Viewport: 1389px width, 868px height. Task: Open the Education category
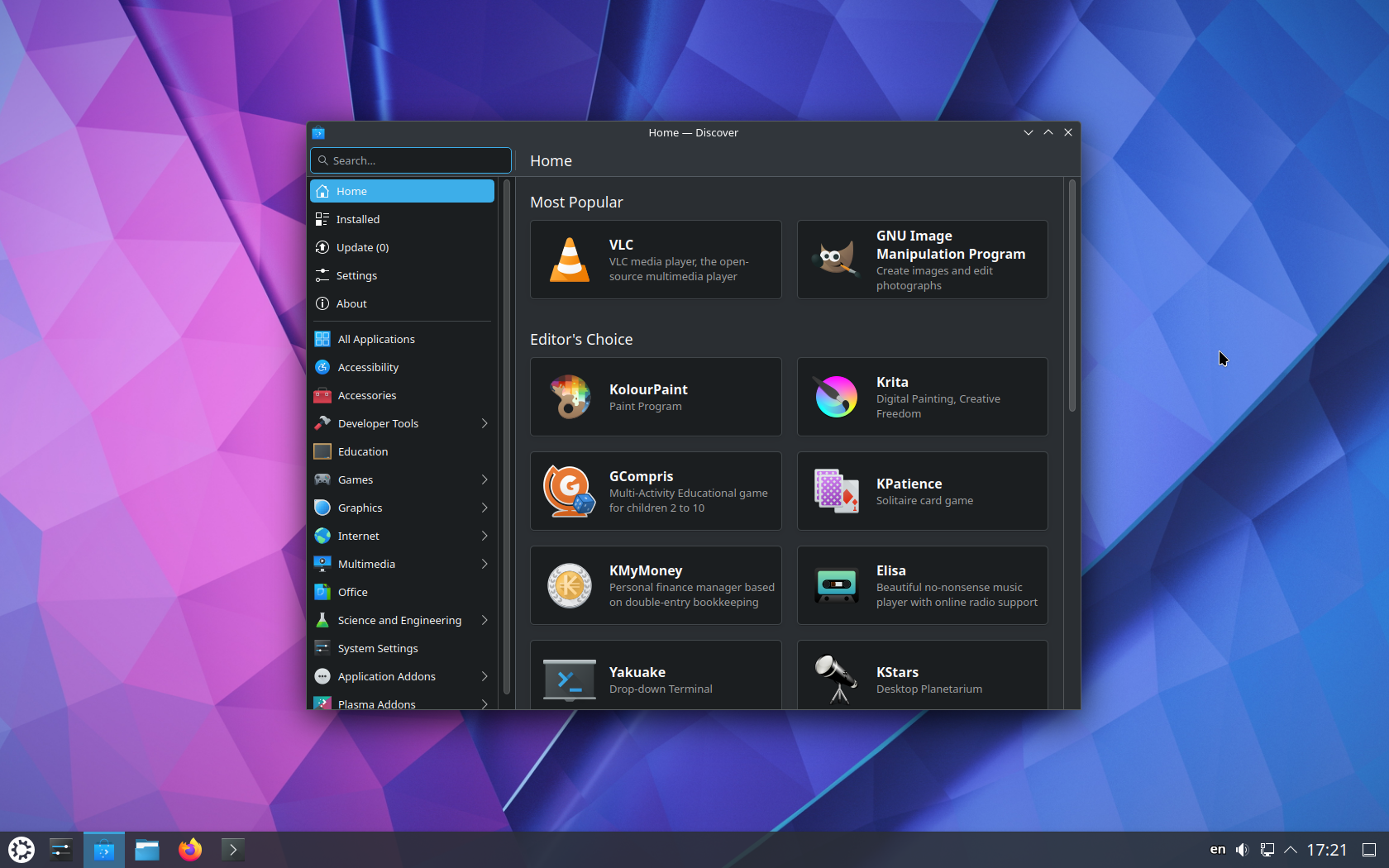tap(402, 451)
